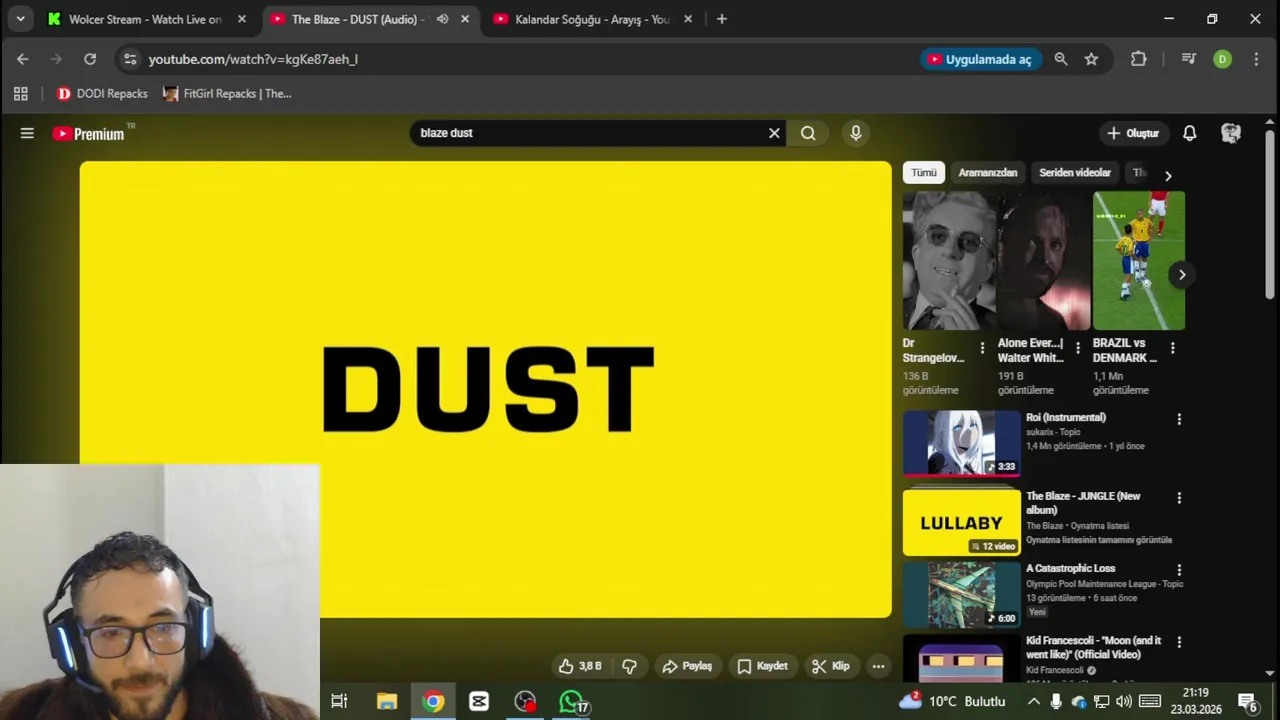Viewport: 1280px width, 720px height.
Task: Open The Blaze - JUNGLE album playlist title
Action: pos(1083,503)
